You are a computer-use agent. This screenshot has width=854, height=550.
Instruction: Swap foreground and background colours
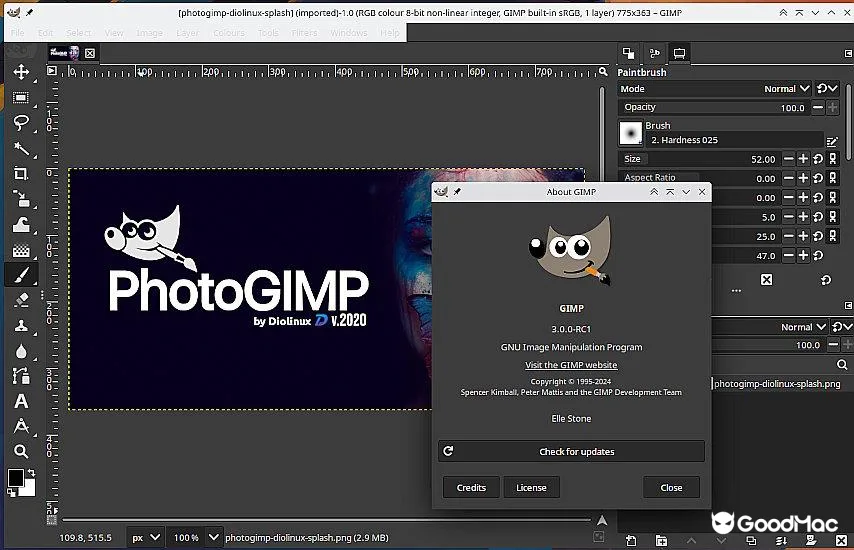(32, 472)
